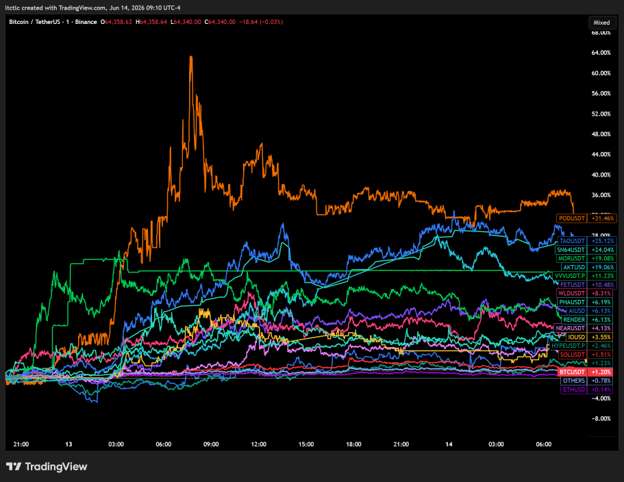The height and width of the screenshot is (482, 624).
Task: Select the TAOUSDT price label
Action: (x=572, y=241)
